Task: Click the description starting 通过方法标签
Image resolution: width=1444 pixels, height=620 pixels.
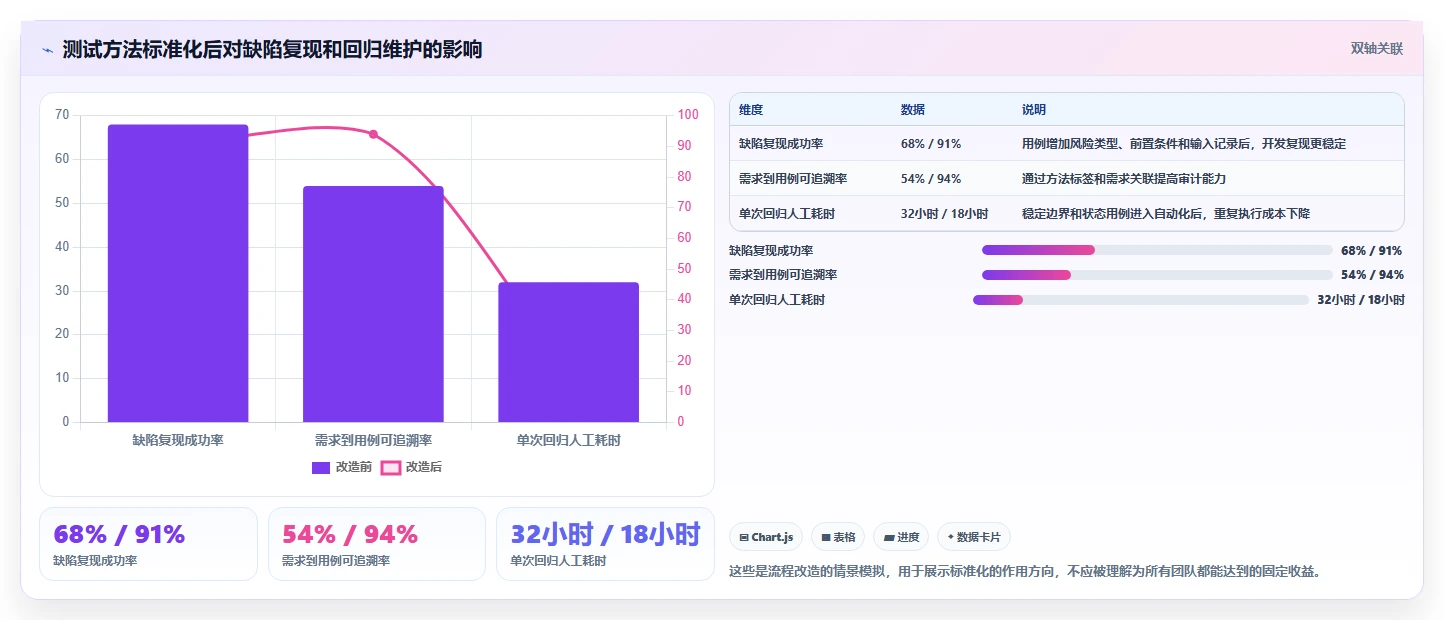Action: coord(1124,178)
